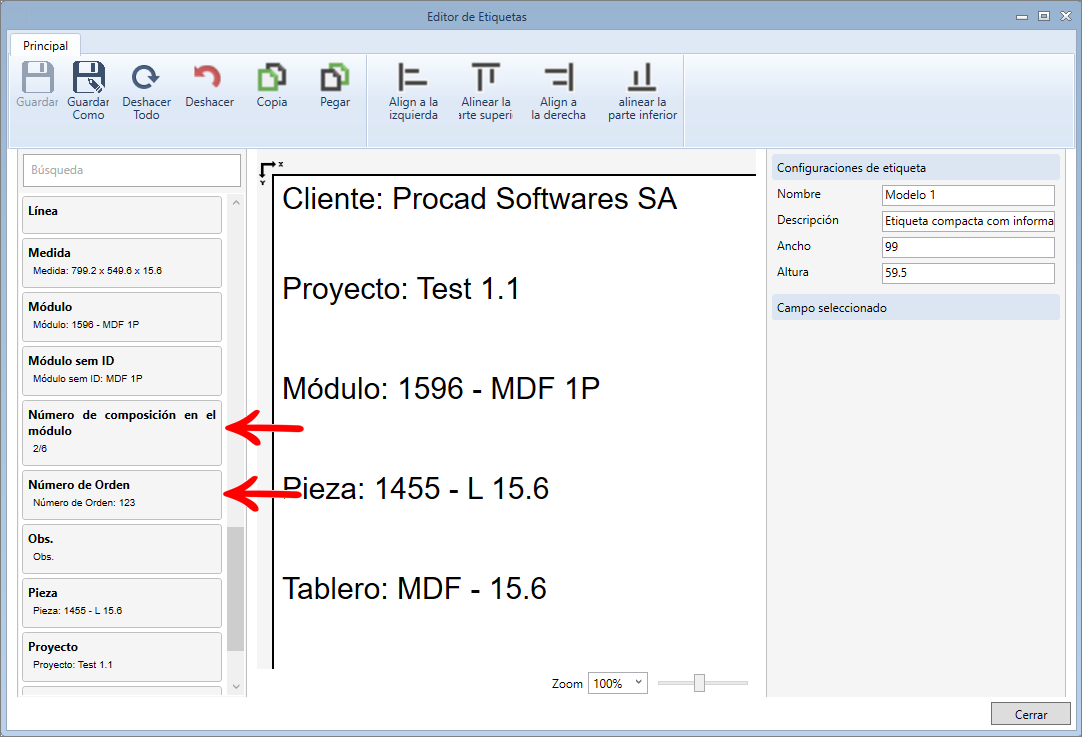
Task: Select the Módulo field item
Action: pyautogui.click(x=122, y=317)
